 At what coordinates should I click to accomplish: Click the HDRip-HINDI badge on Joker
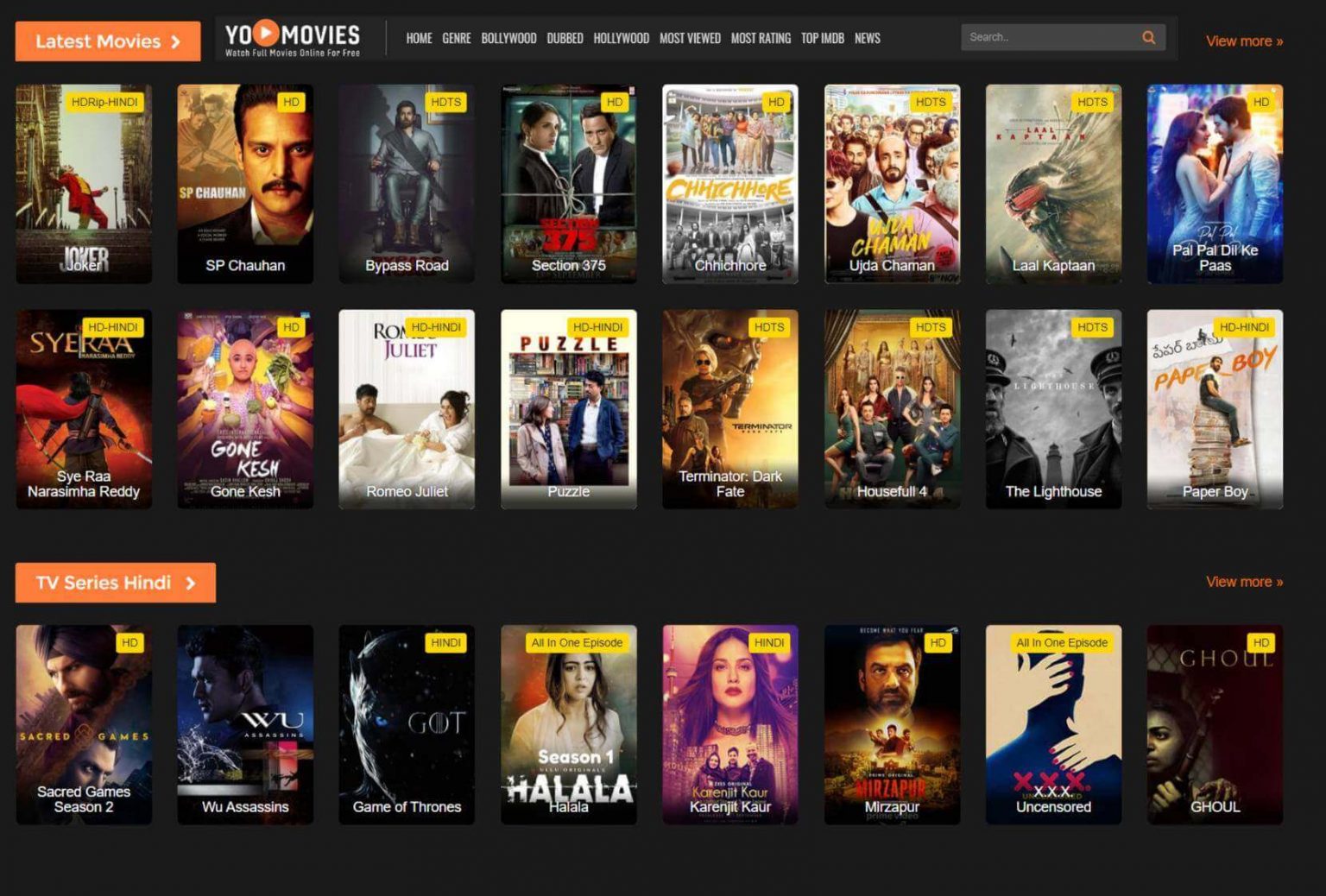tap(104, 102)
